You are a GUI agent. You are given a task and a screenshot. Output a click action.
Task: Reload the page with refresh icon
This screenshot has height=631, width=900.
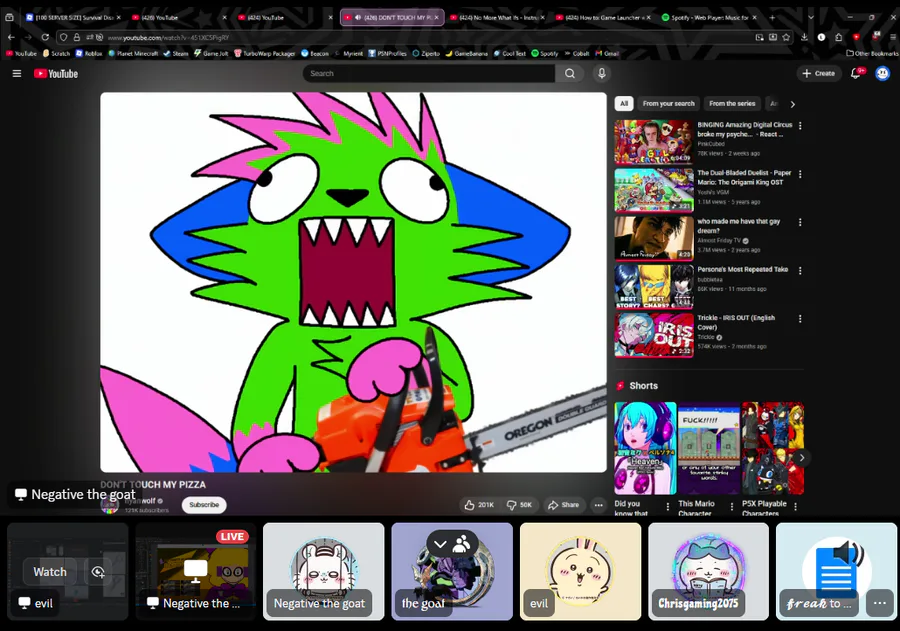pos(45,37)
